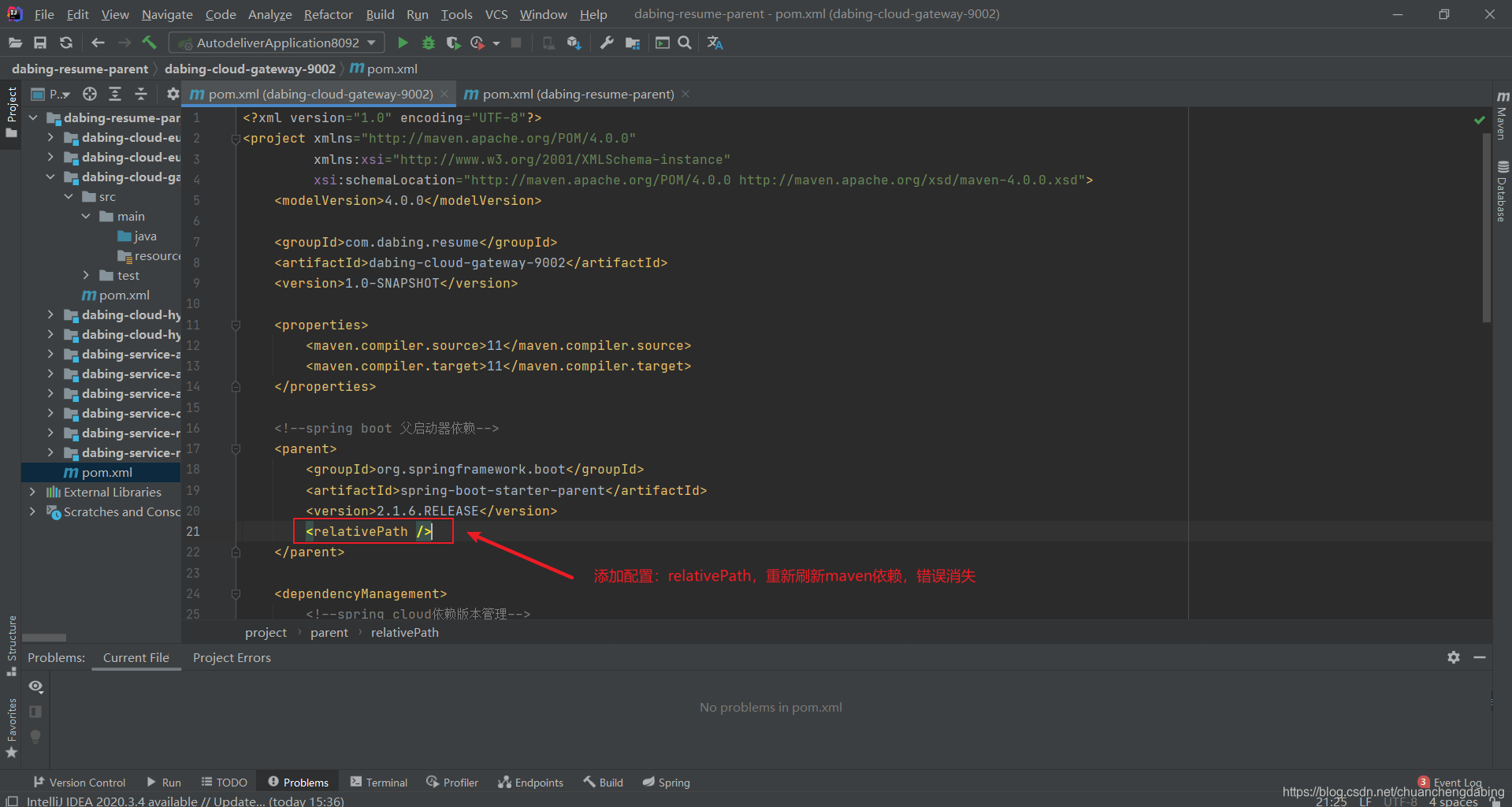
Task: Toggle the Project tool window stripe
Action: (11, 112)
